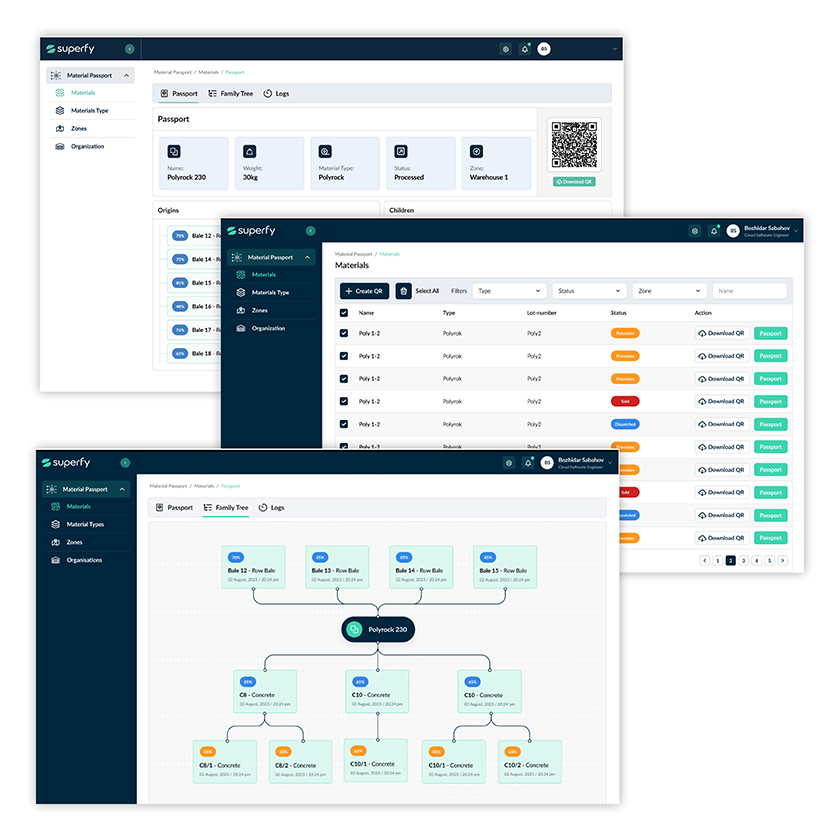Click the Name search input field

click(749, 291)
